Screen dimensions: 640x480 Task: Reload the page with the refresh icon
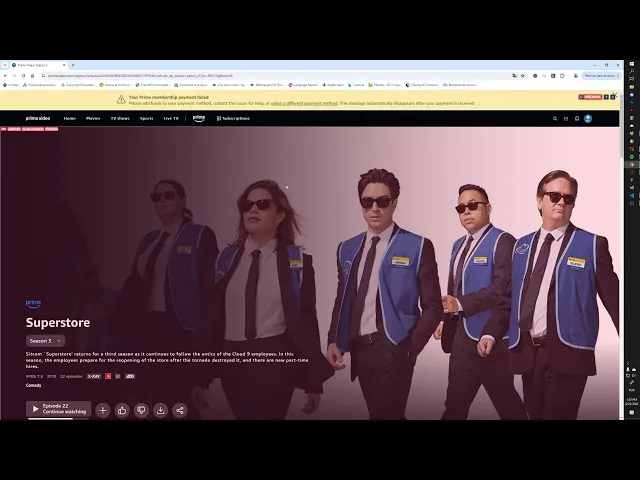pos(23,76)
